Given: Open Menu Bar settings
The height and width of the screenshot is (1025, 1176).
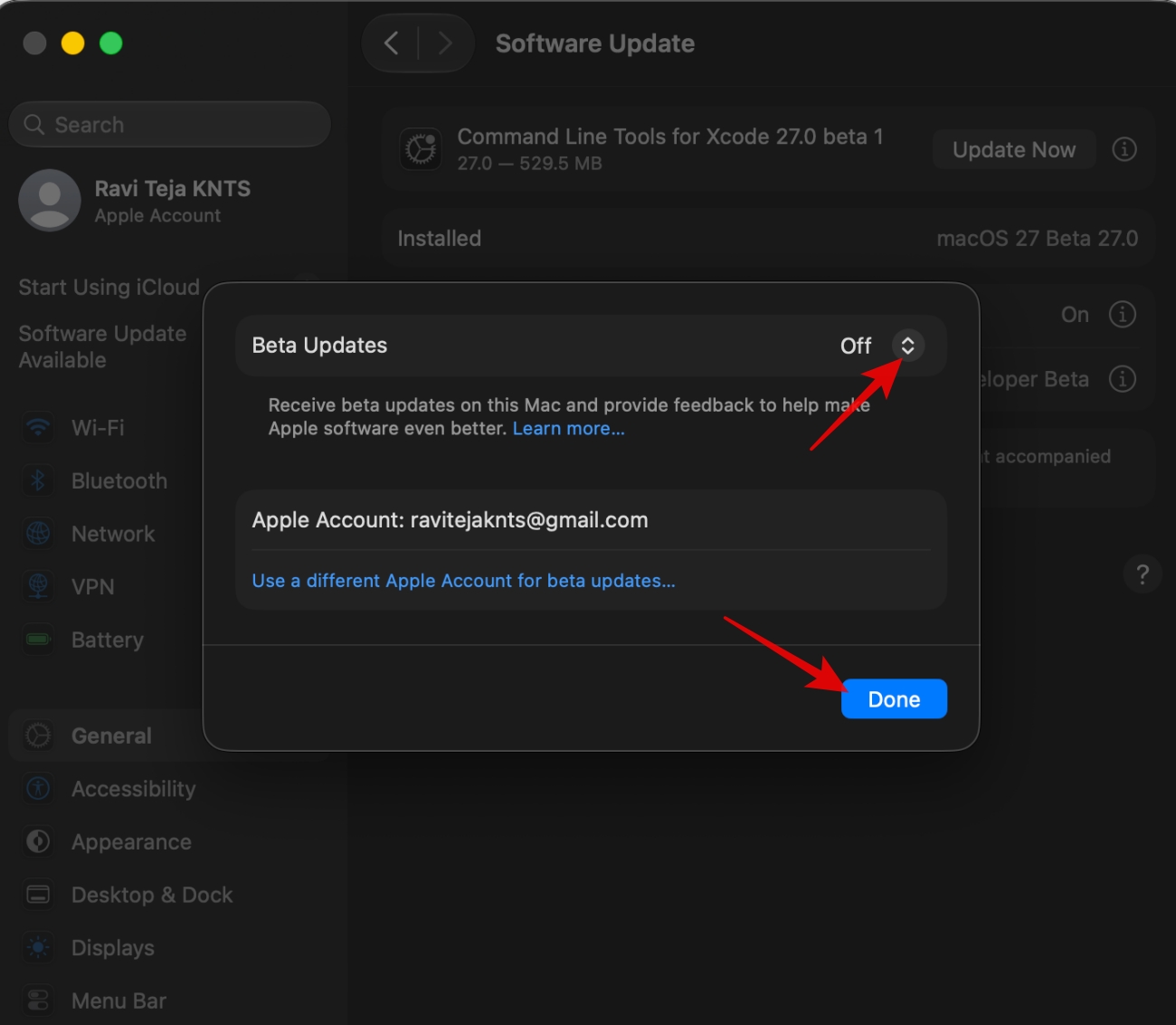Looking at the screenshot, I should pos(119,1001).
